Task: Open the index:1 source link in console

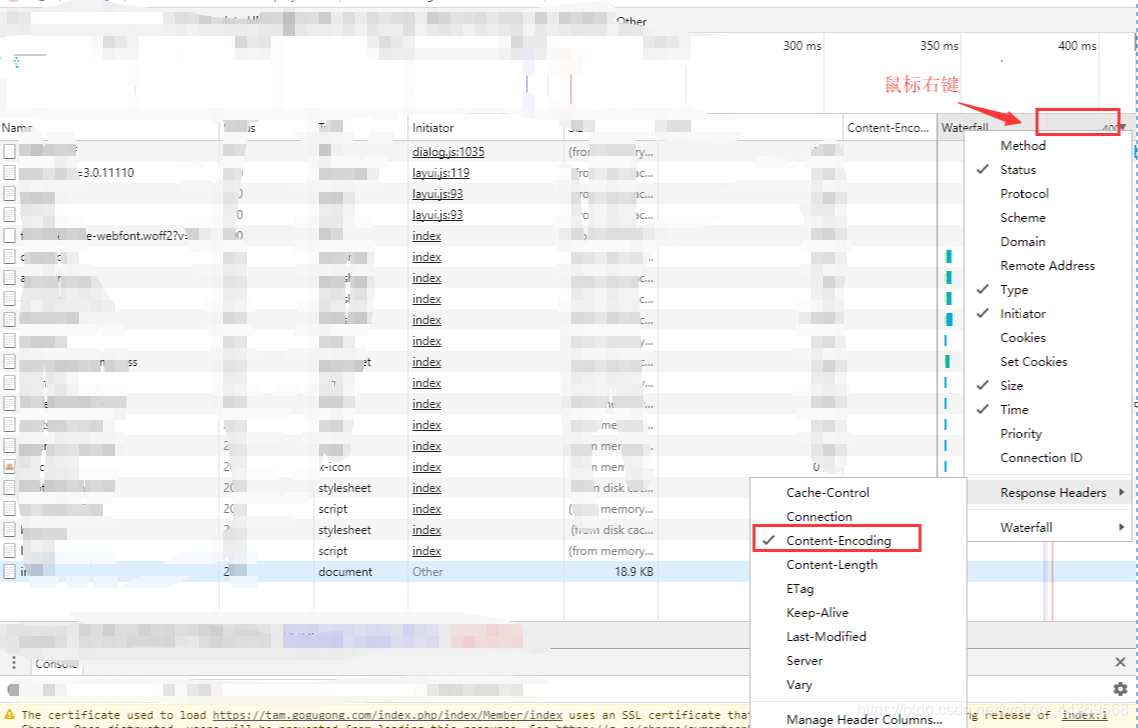Action: click(1085, 715)
